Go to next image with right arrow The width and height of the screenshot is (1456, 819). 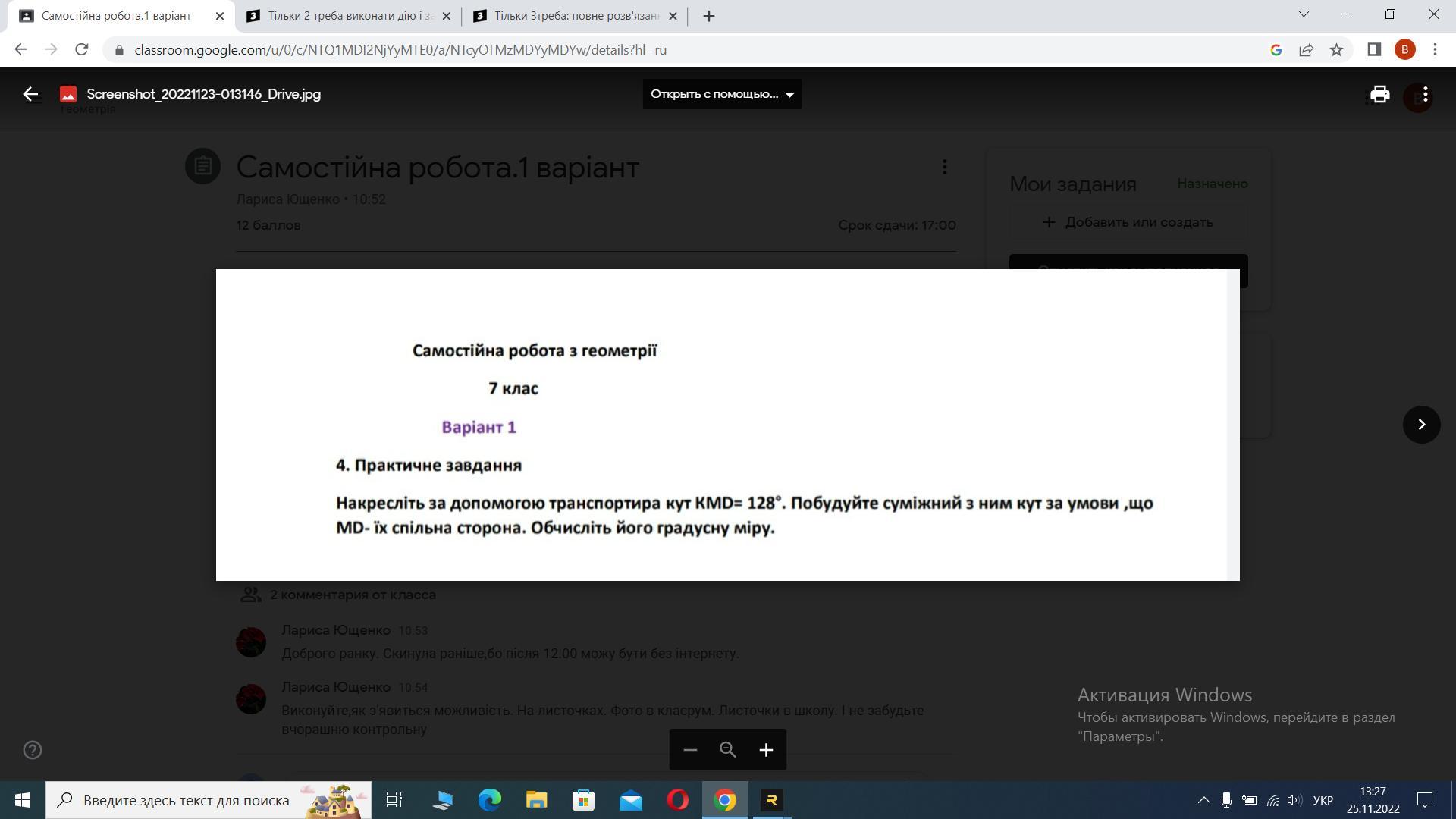1421,425
